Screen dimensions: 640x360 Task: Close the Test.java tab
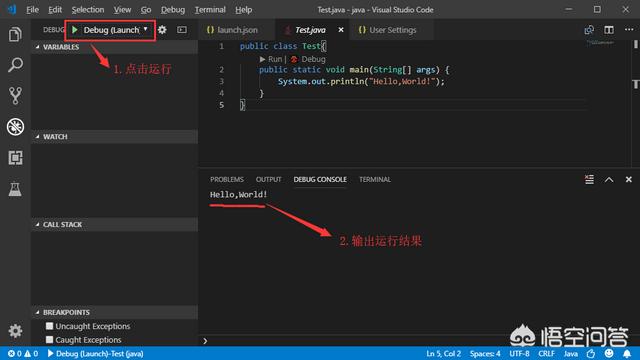[341, 30]
